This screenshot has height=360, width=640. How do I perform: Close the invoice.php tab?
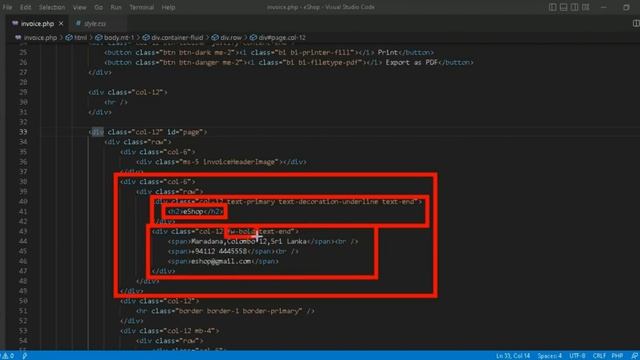click(x=61, y=24)
